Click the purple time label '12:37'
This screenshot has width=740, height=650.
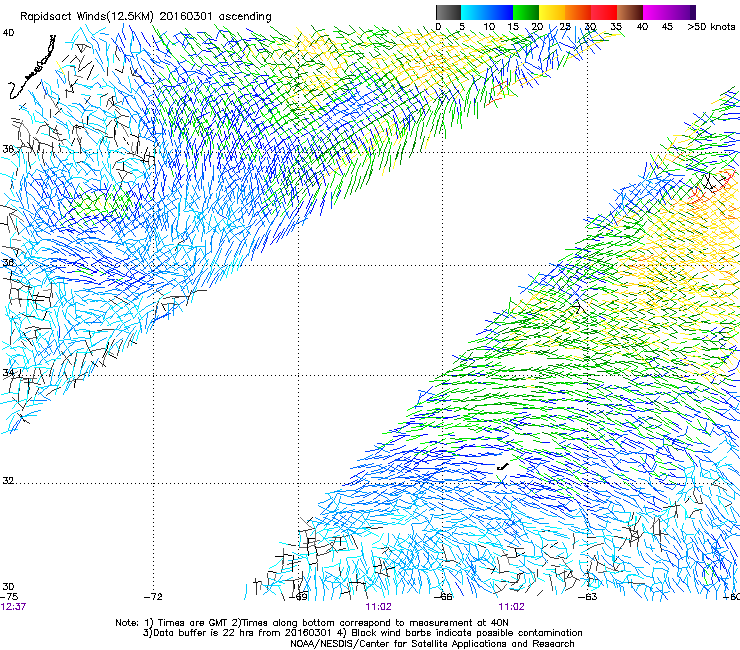point(13,607)
